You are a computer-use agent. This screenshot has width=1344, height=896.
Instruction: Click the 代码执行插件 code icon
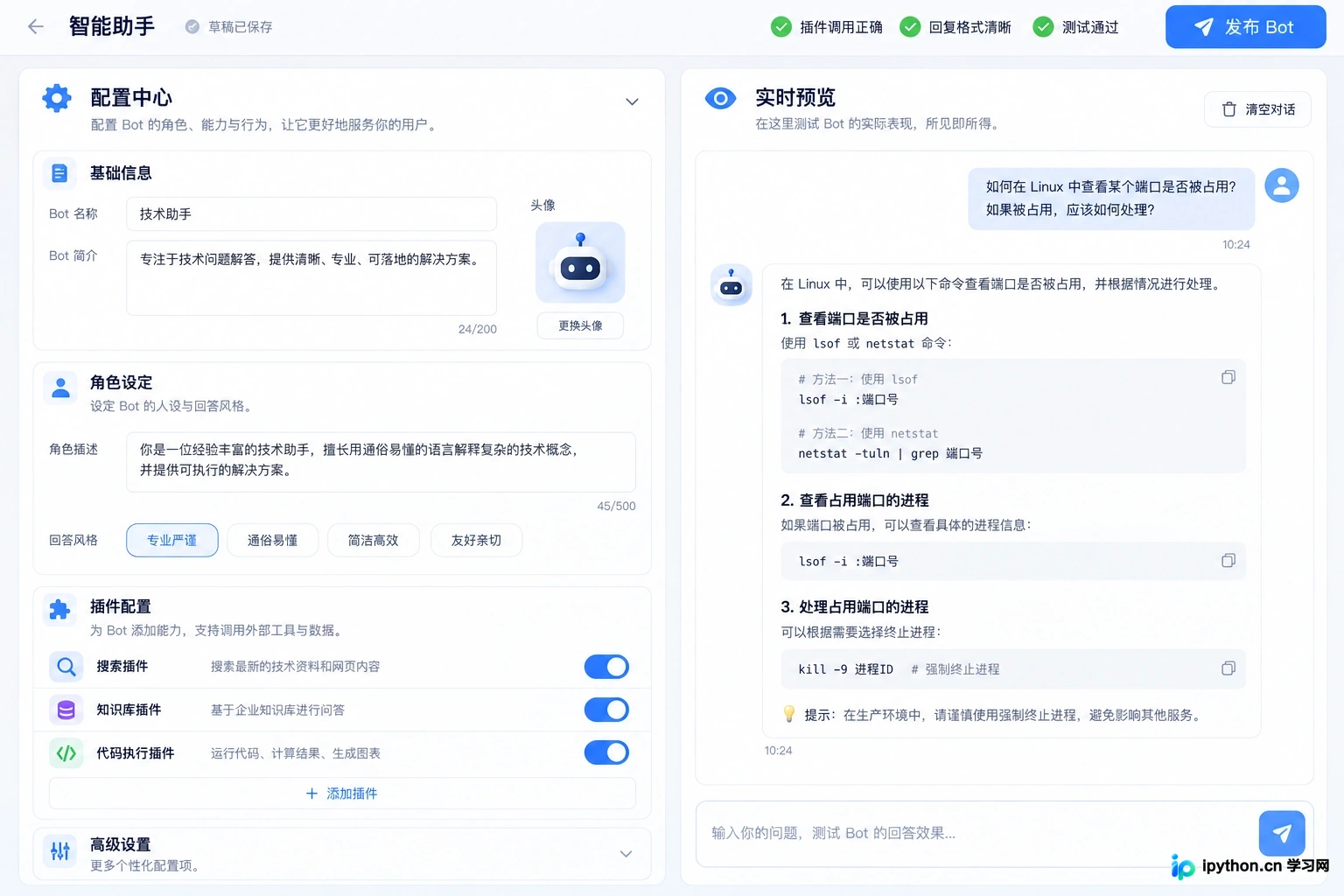tap(66, 752)
